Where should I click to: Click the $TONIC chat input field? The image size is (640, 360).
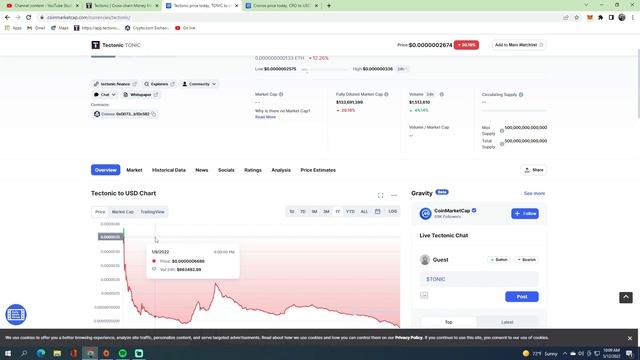point(479,279)
